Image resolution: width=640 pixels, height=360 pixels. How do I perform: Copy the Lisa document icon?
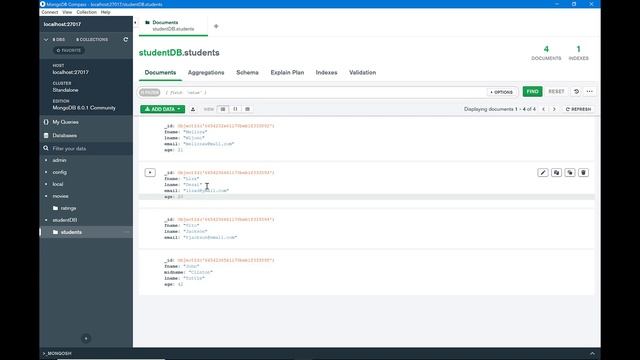(x=556, y=173)
